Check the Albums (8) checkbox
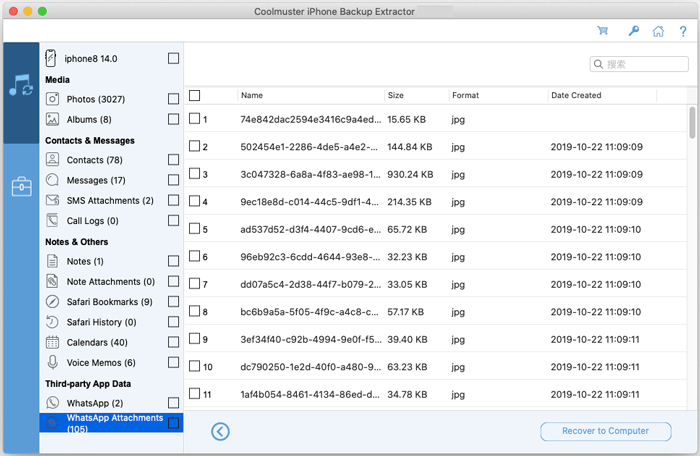 point(174,119)
